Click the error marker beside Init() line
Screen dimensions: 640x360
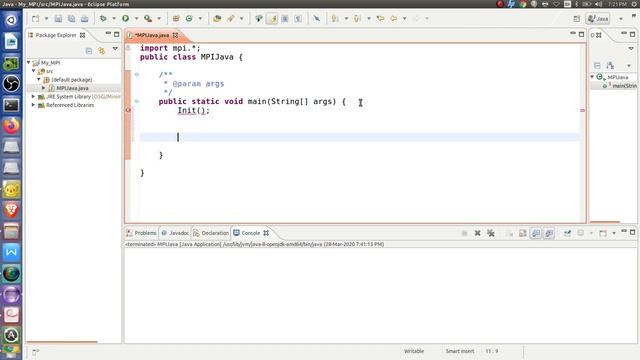[128, 110]
